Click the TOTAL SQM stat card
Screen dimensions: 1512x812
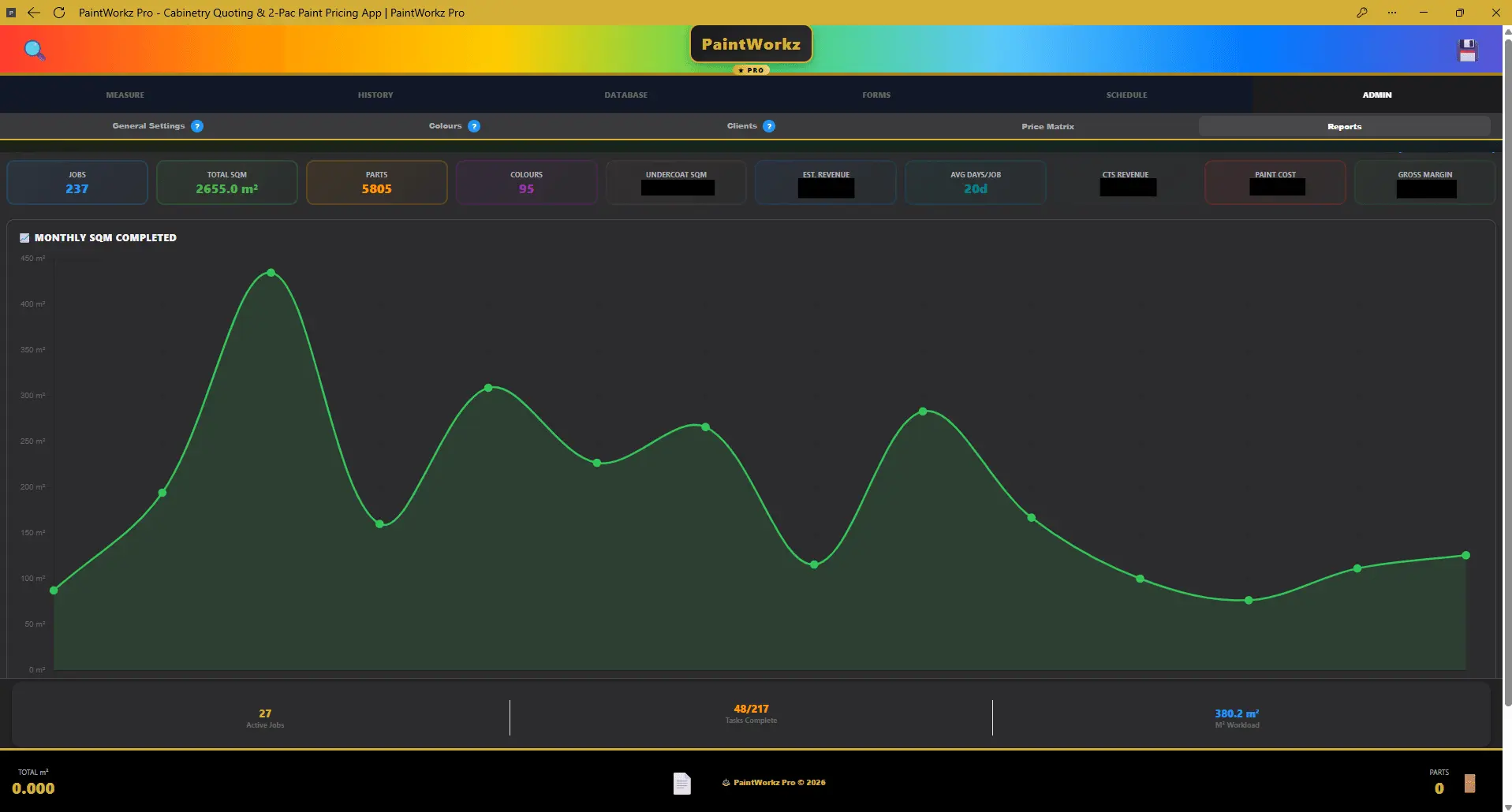coord(227,182)
